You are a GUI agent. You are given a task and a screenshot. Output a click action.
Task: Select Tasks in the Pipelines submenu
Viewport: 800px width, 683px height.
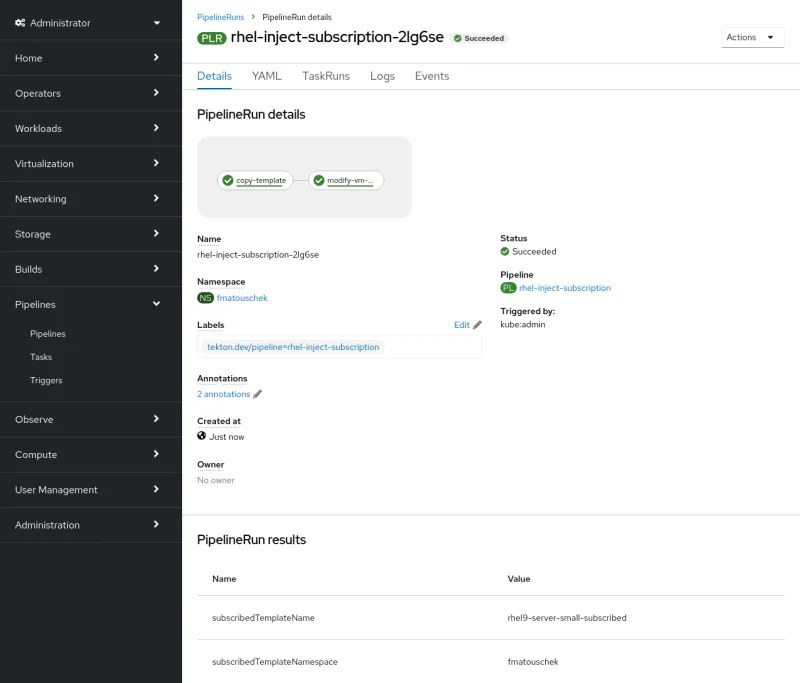click(x=41, y=357)
